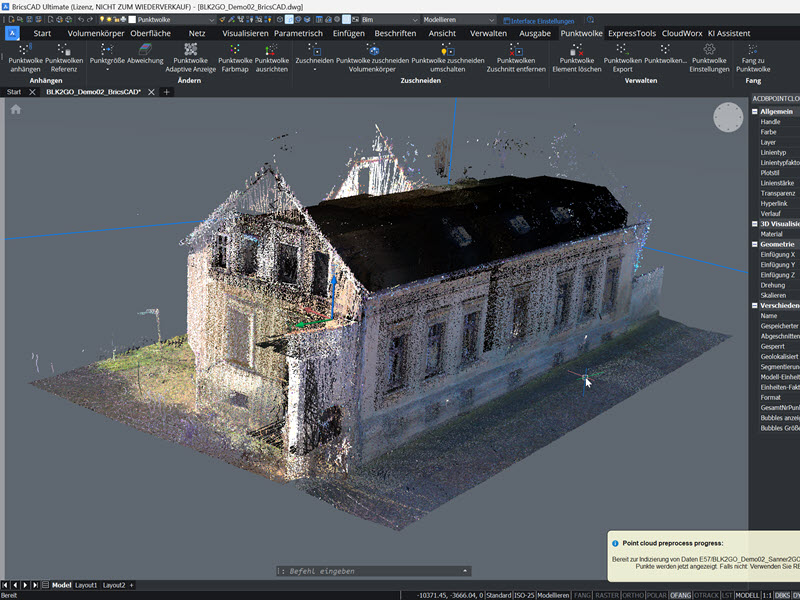
Task: Toggle ORTHO mode in status bar
Action: (633, 595)
